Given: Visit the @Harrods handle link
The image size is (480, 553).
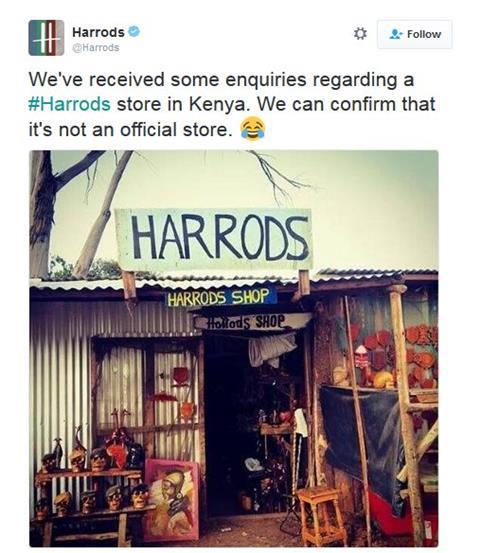Looking at the screenshot, I should (96, 48).
